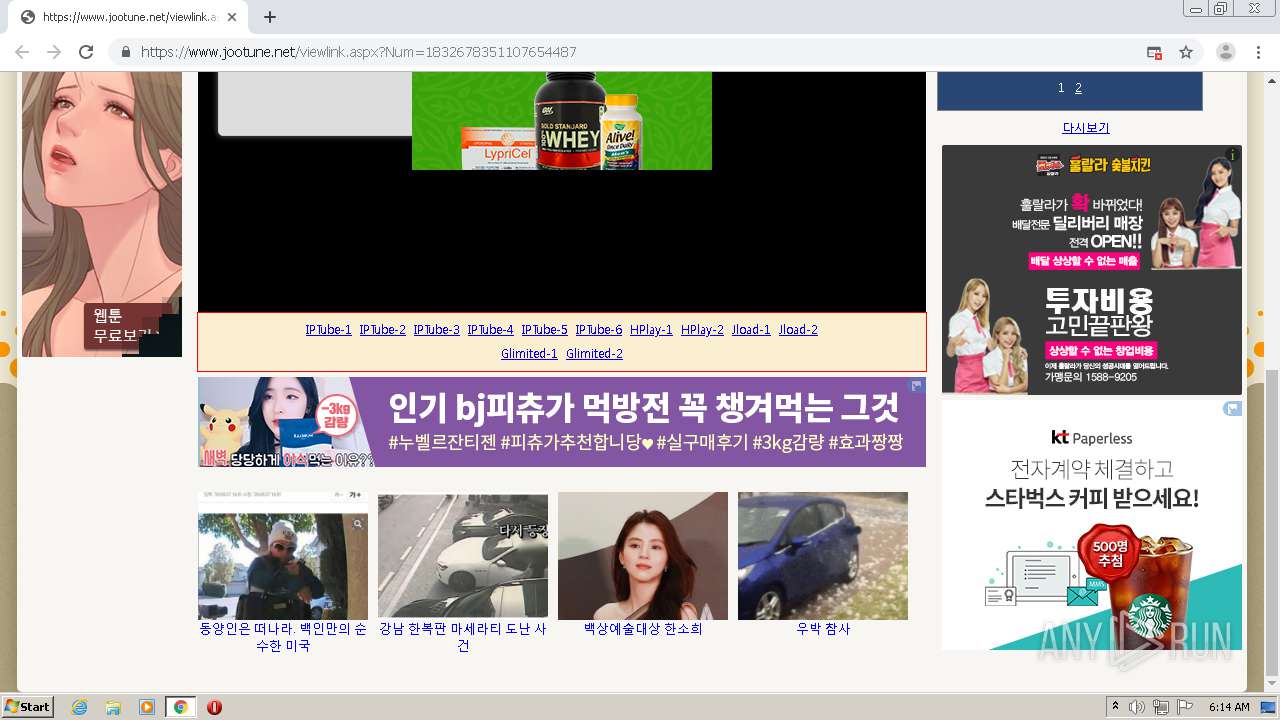Click the WHEY supplement ad in video area

[x=562, y=120]
